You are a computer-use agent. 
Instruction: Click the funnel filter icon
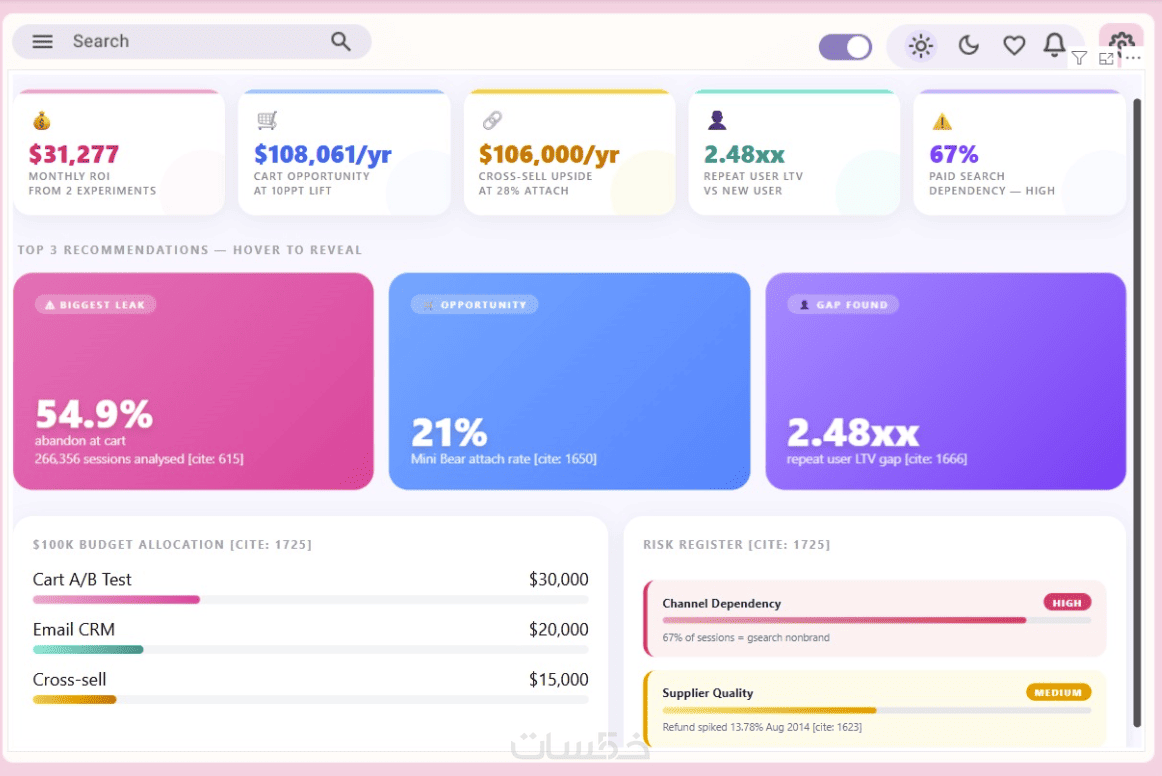(x=1079, y=58)
